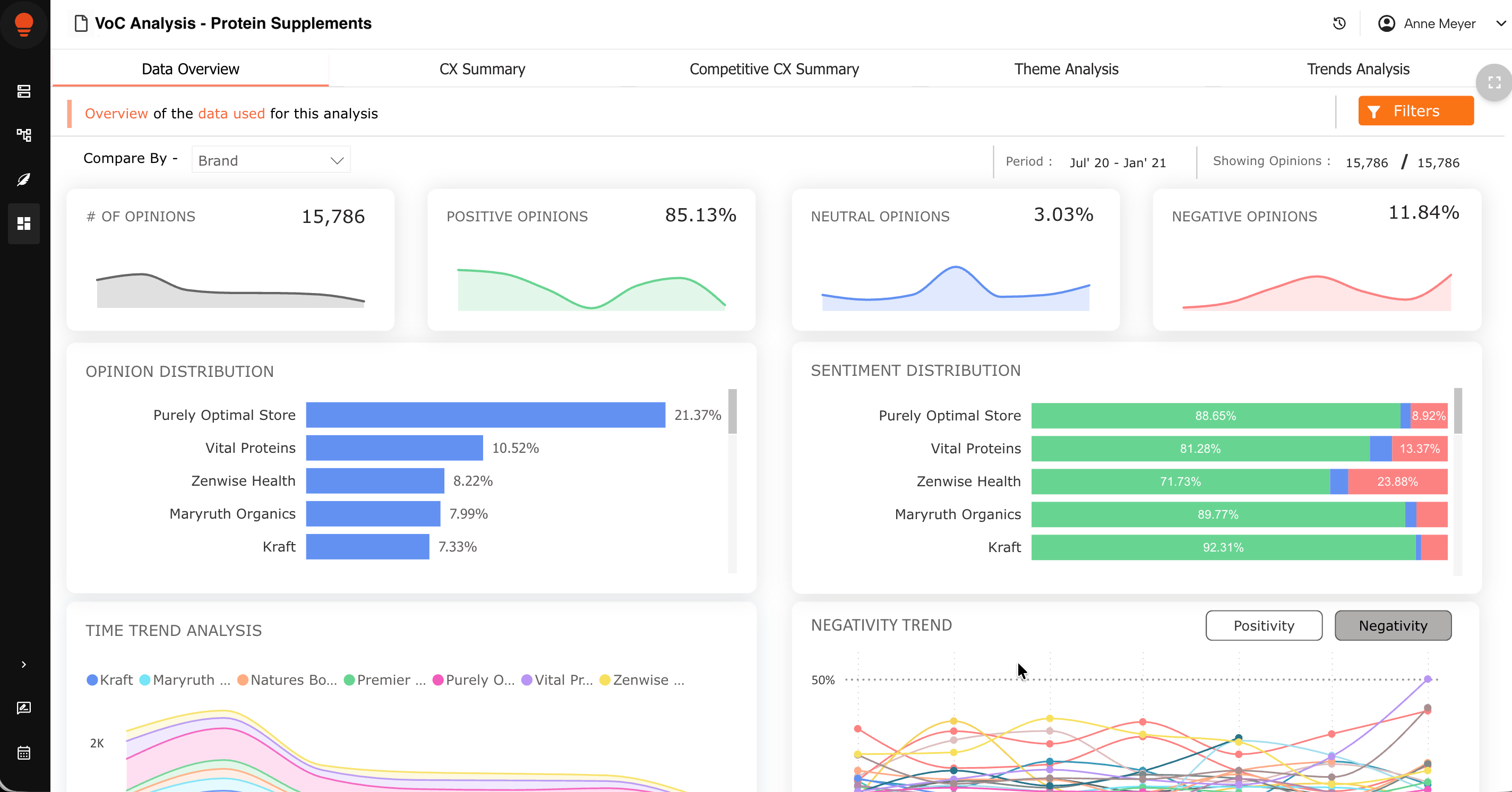This screenshot has height=792, width=1512.
Task: Open the Compare By Brand dropdown
Action: (271, 160)
